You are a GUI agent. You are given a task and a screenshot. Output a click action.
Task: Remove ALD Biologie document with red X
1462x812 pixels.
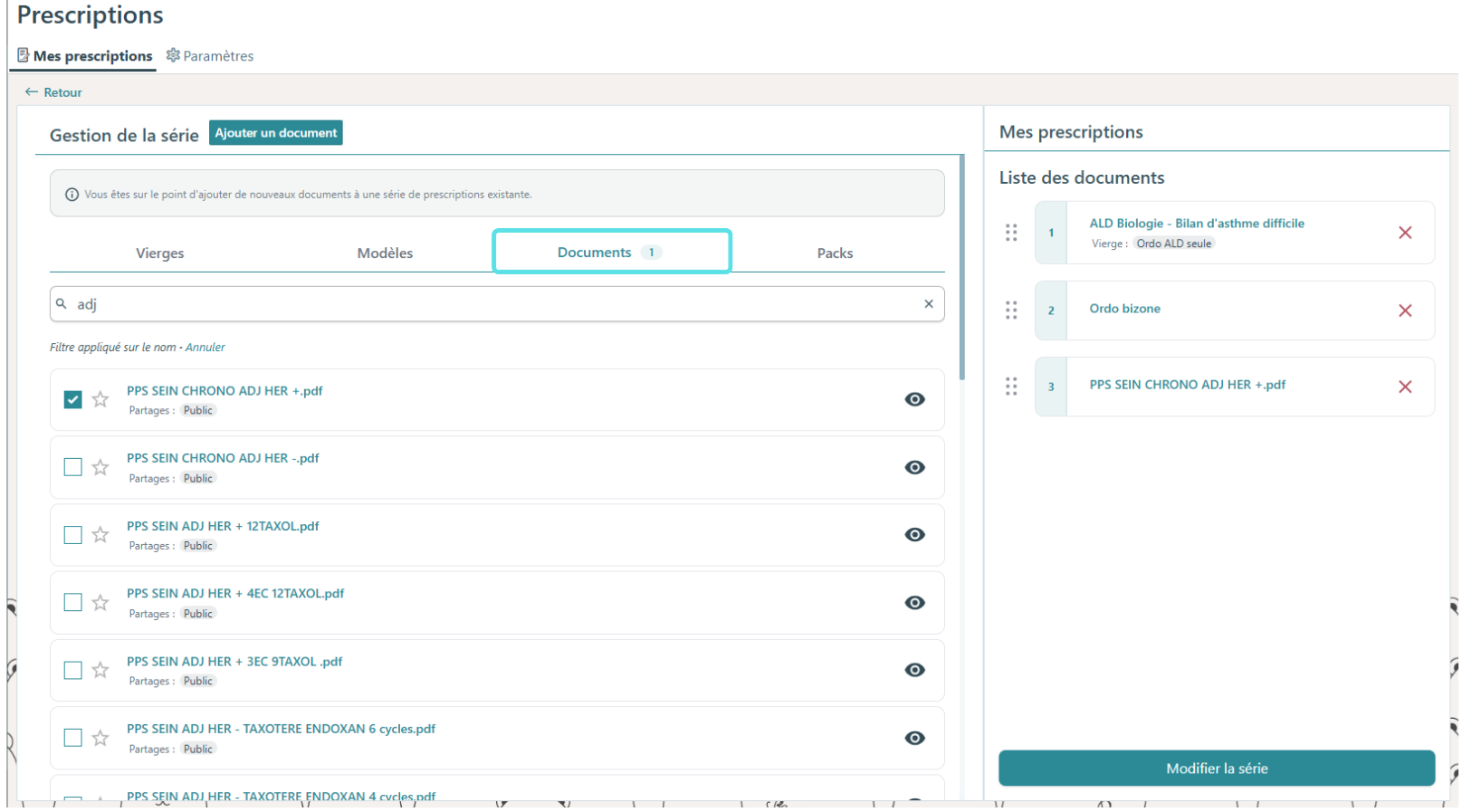1405,233
